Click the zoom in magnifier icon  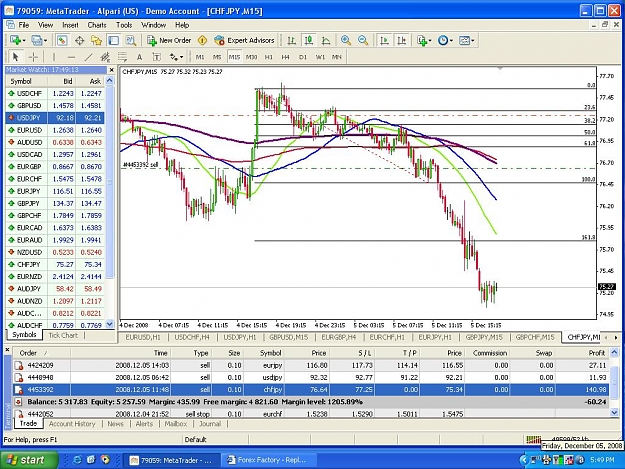point(346,40)
